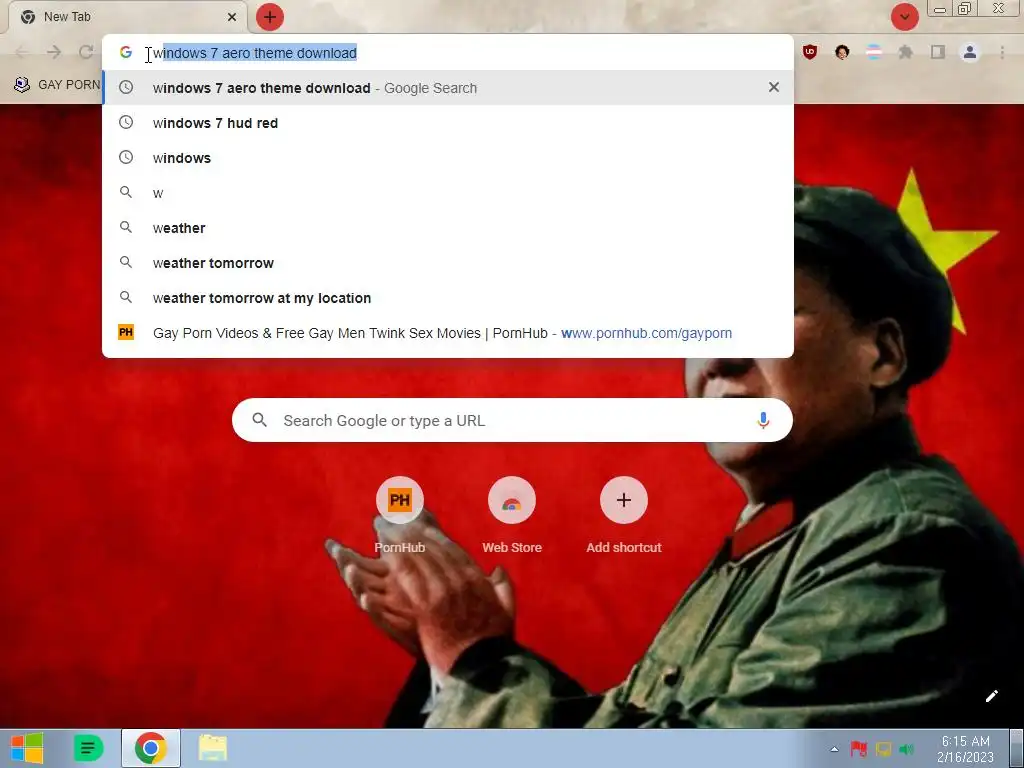Pick the 'weather' search suggestion
Image resolution: width=1024 pixels, height=768 pixels.
448,228
